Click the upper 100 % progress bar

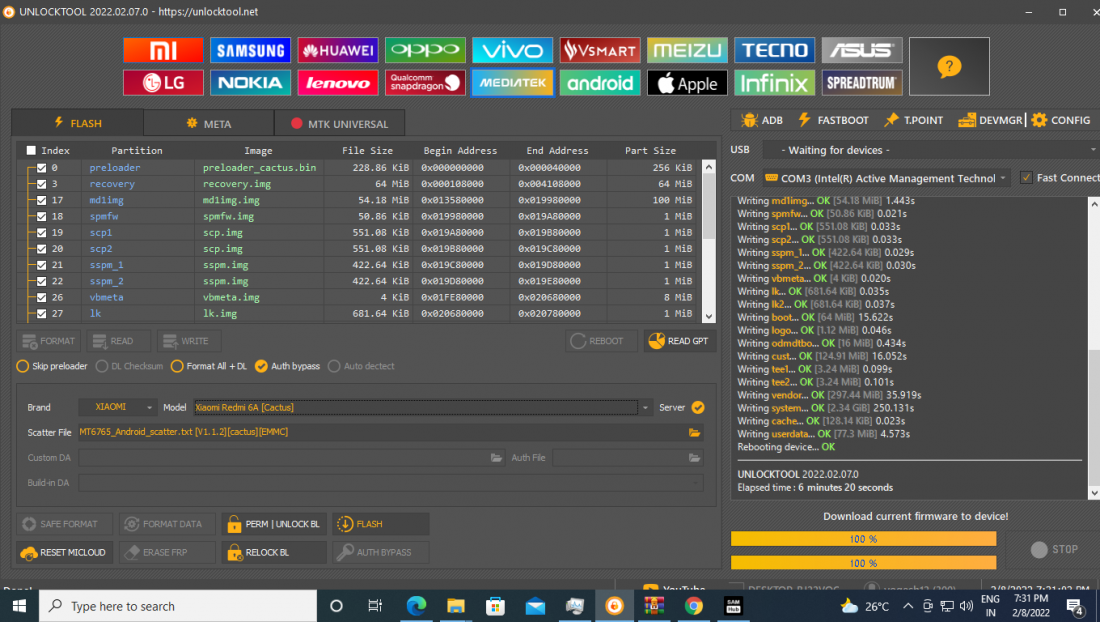pos(864,539)
